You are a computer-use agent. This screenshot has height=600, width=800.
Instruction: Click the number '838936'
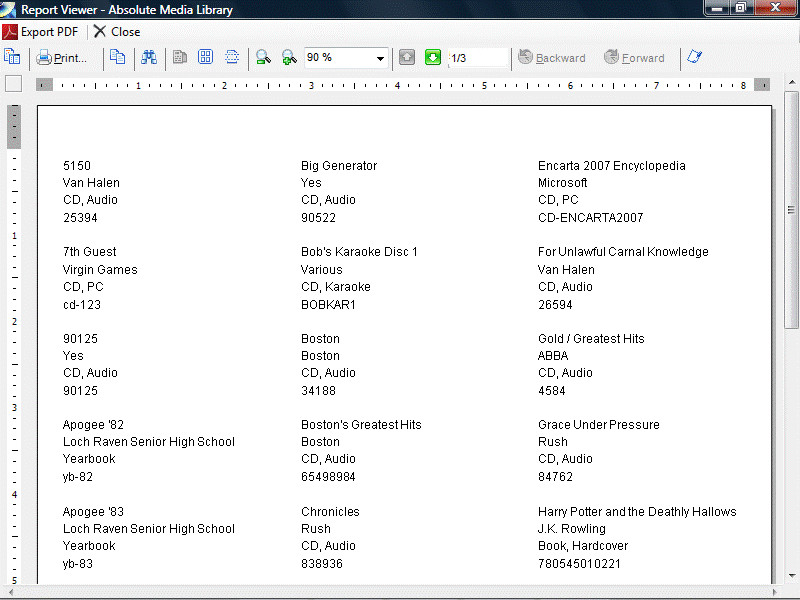(321, 564)
